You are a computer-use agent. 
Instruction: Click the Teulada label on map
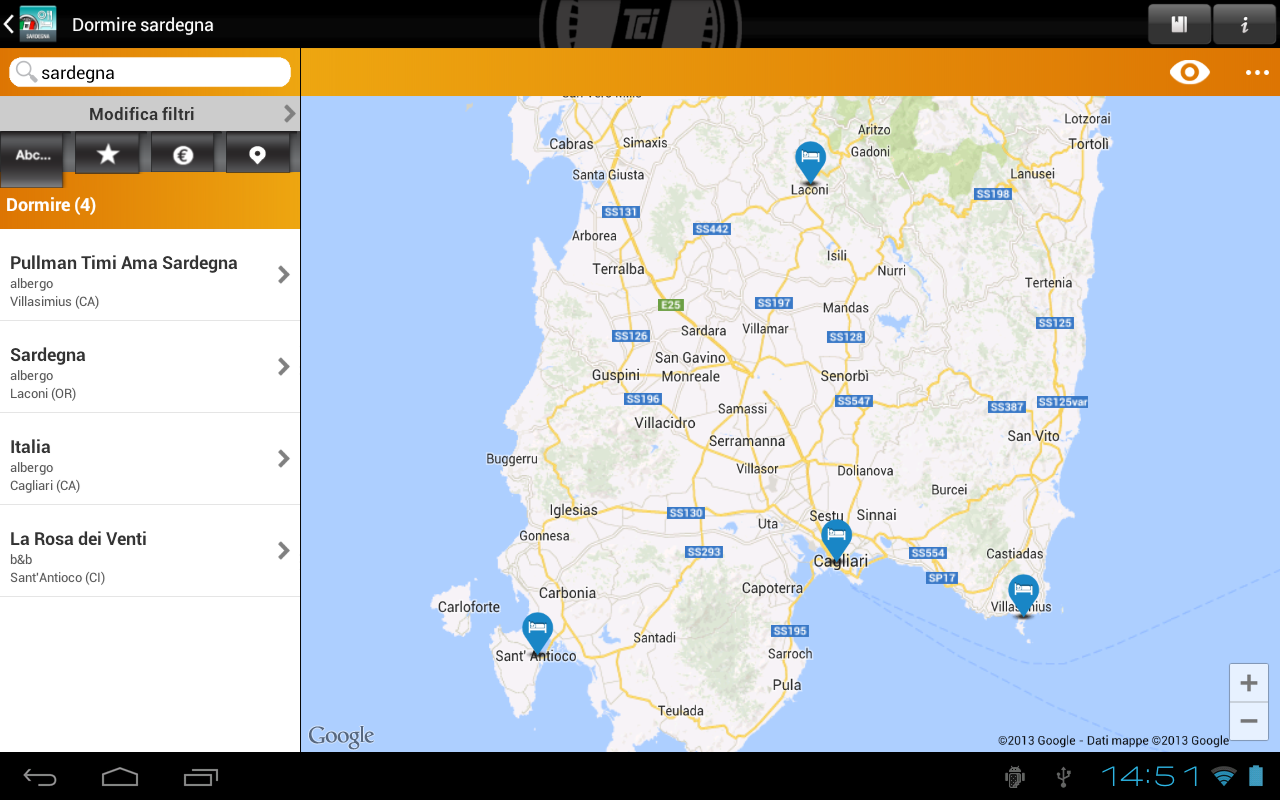681,711
